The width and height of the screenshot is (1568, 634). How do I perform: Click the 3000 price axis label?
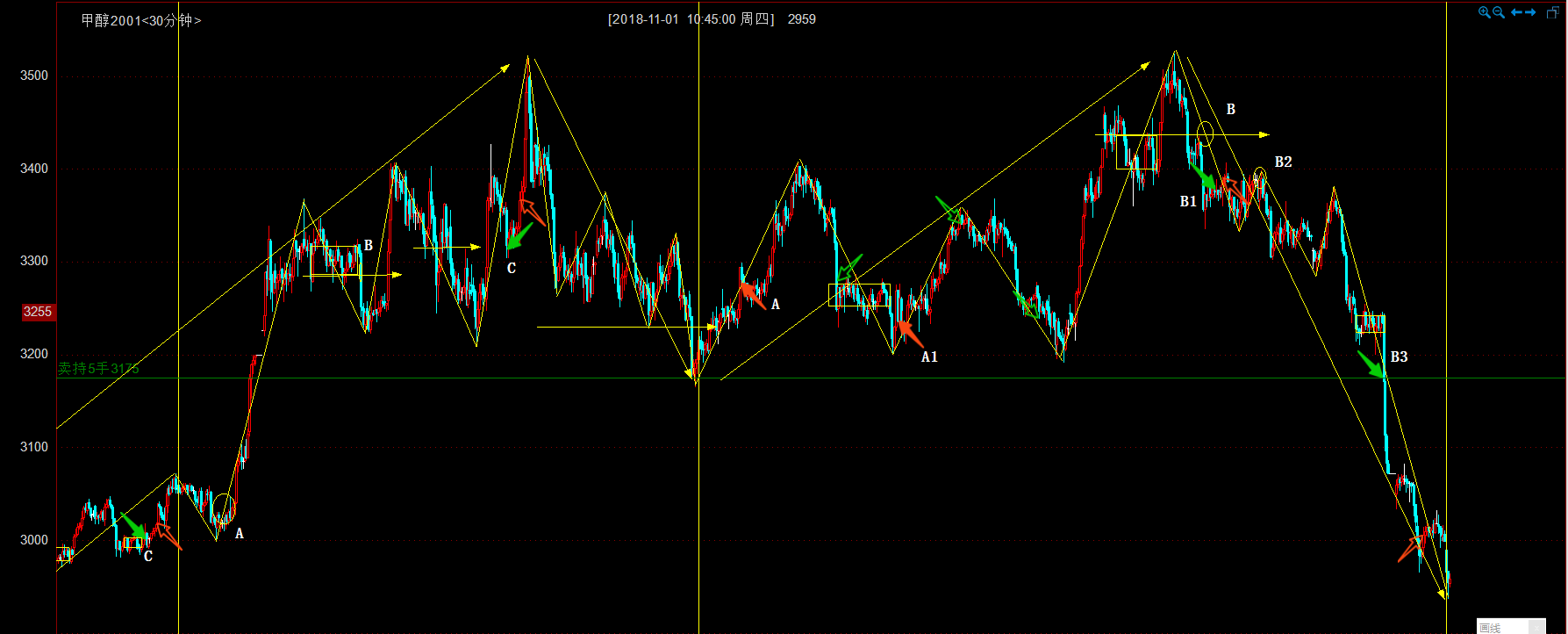(x=34, y=540)
